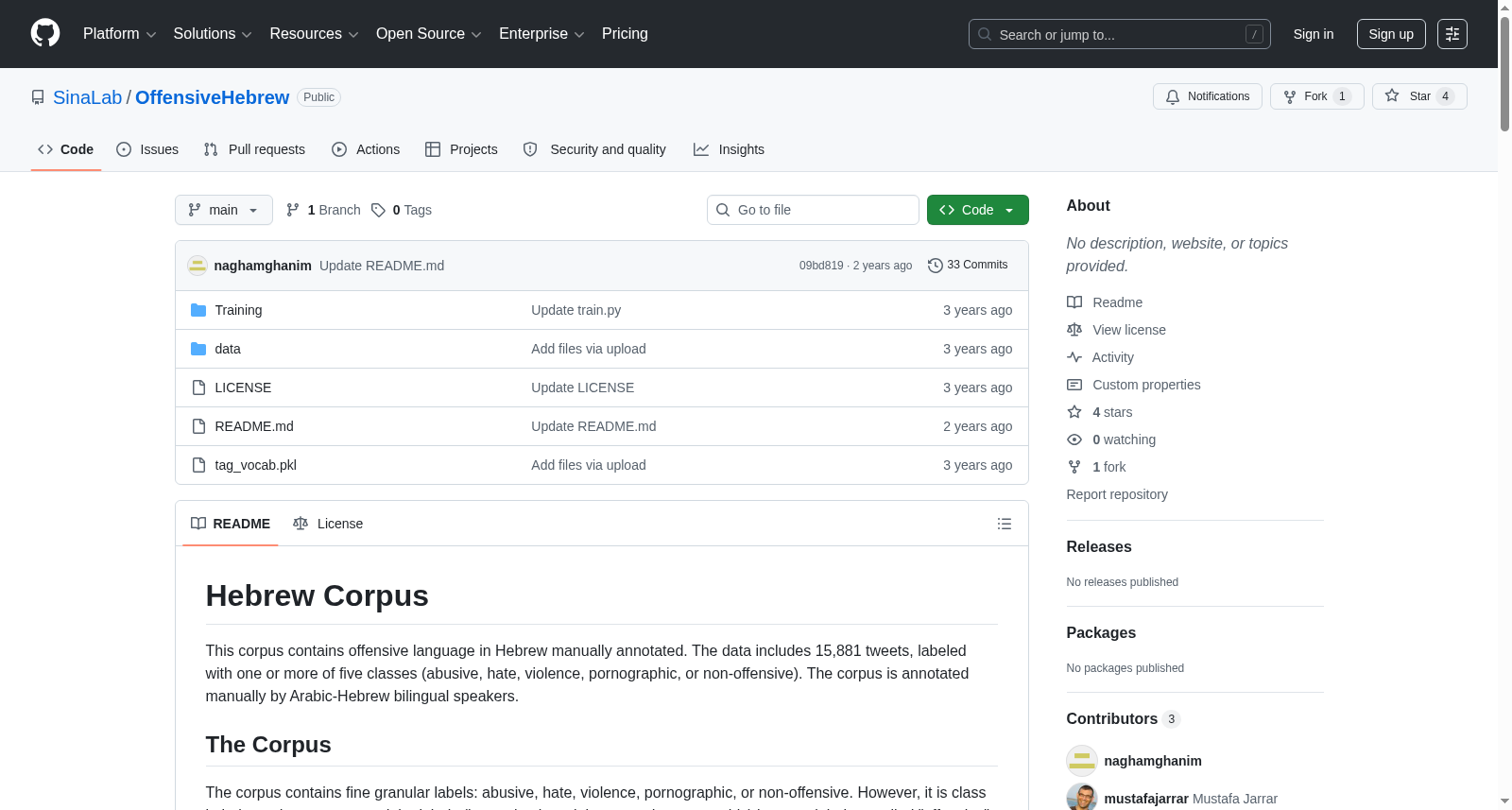Click naghamghanim avatar in commit header
Screen dimensions: 1512x810
point(198,266)
